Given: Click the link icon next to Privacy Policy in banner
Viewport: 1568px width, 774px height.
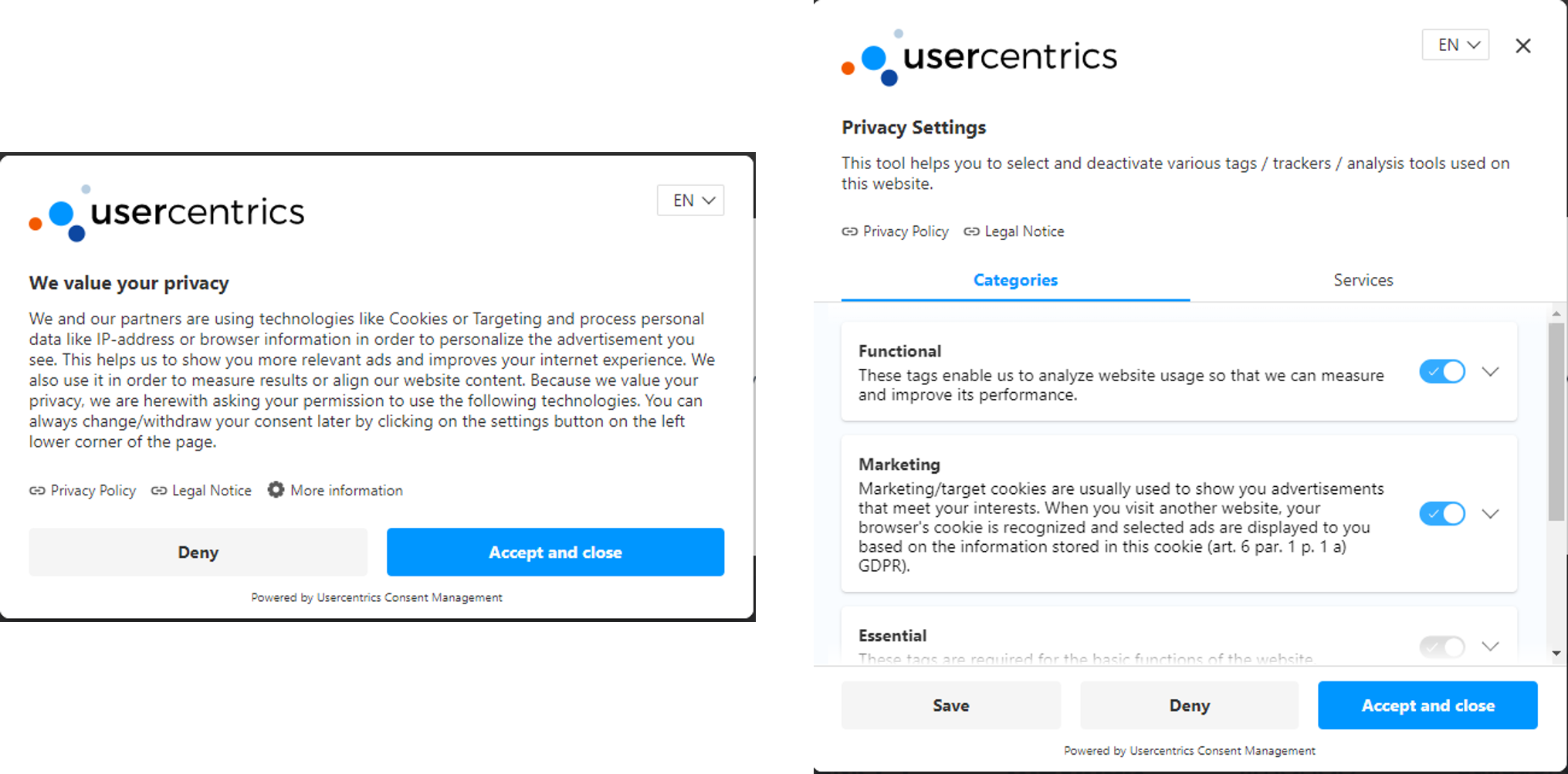Looking at the screenshot, I should coord(37,491).
